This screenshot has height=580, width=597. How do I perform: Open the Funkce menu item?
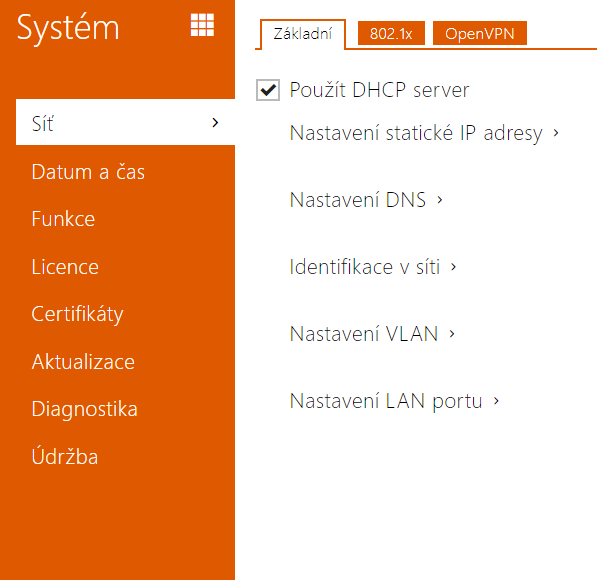tap(63, 219)
